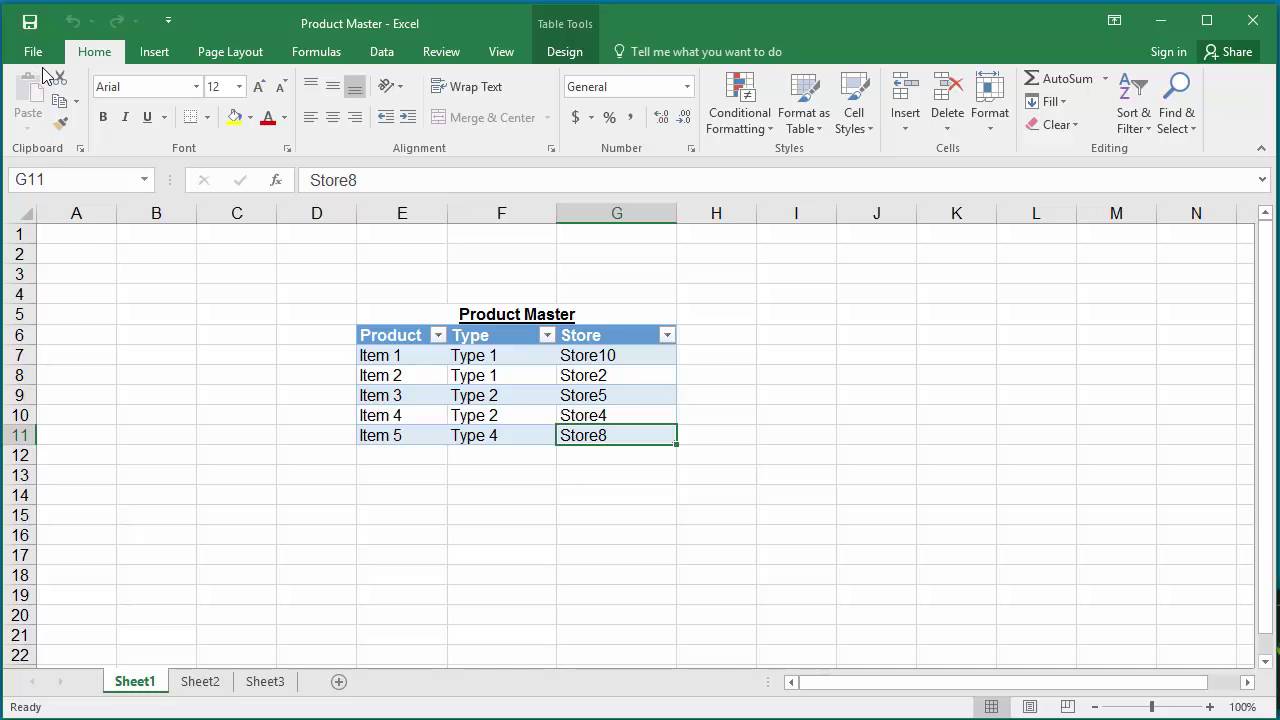Toggle Bottom Align button
Image resolution: width=1280 pixels, height=720 pixels.
355,86
